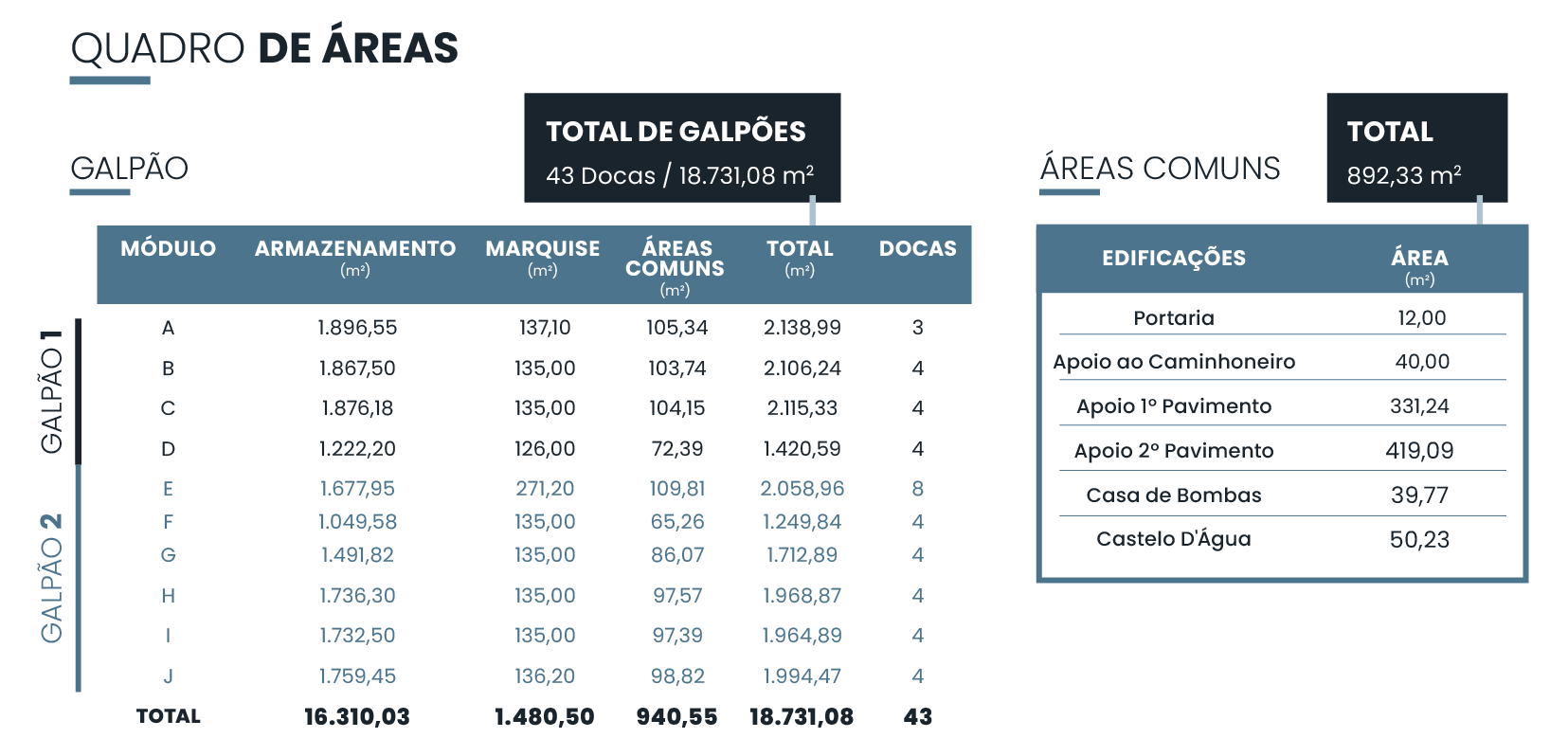
Task: Click the grand total 18.731,08 in bottom row
Action: pos(801,717)
